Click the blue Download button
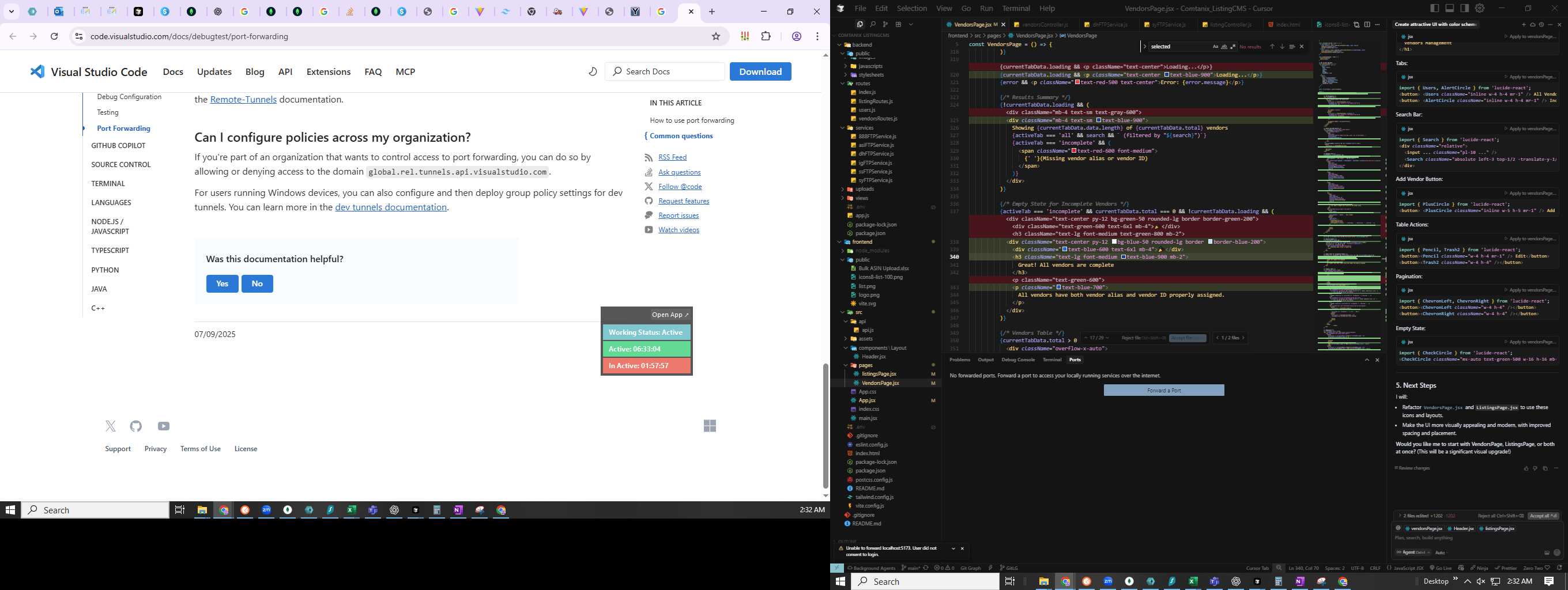 tap(760, 71)
